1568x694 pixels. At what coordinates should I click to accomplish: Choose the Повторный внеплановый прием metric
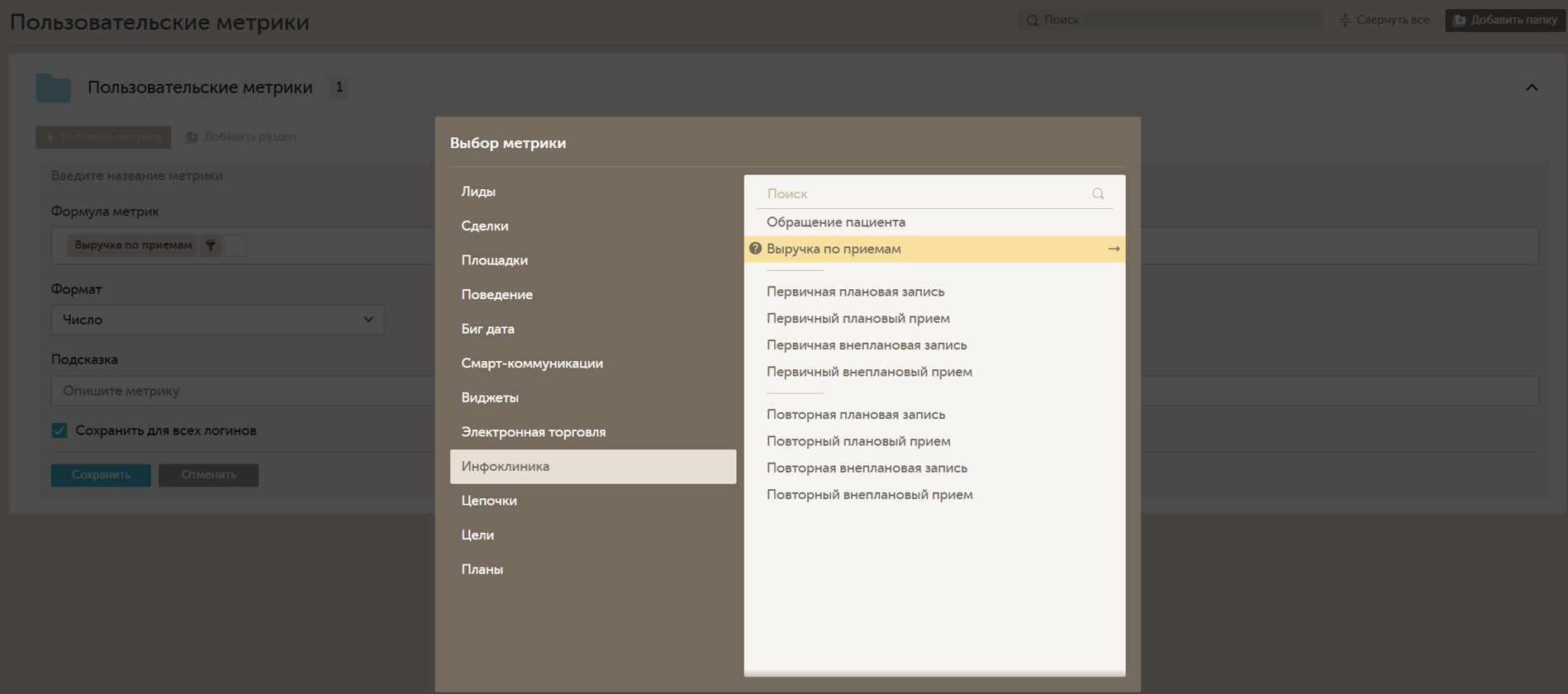934,495
